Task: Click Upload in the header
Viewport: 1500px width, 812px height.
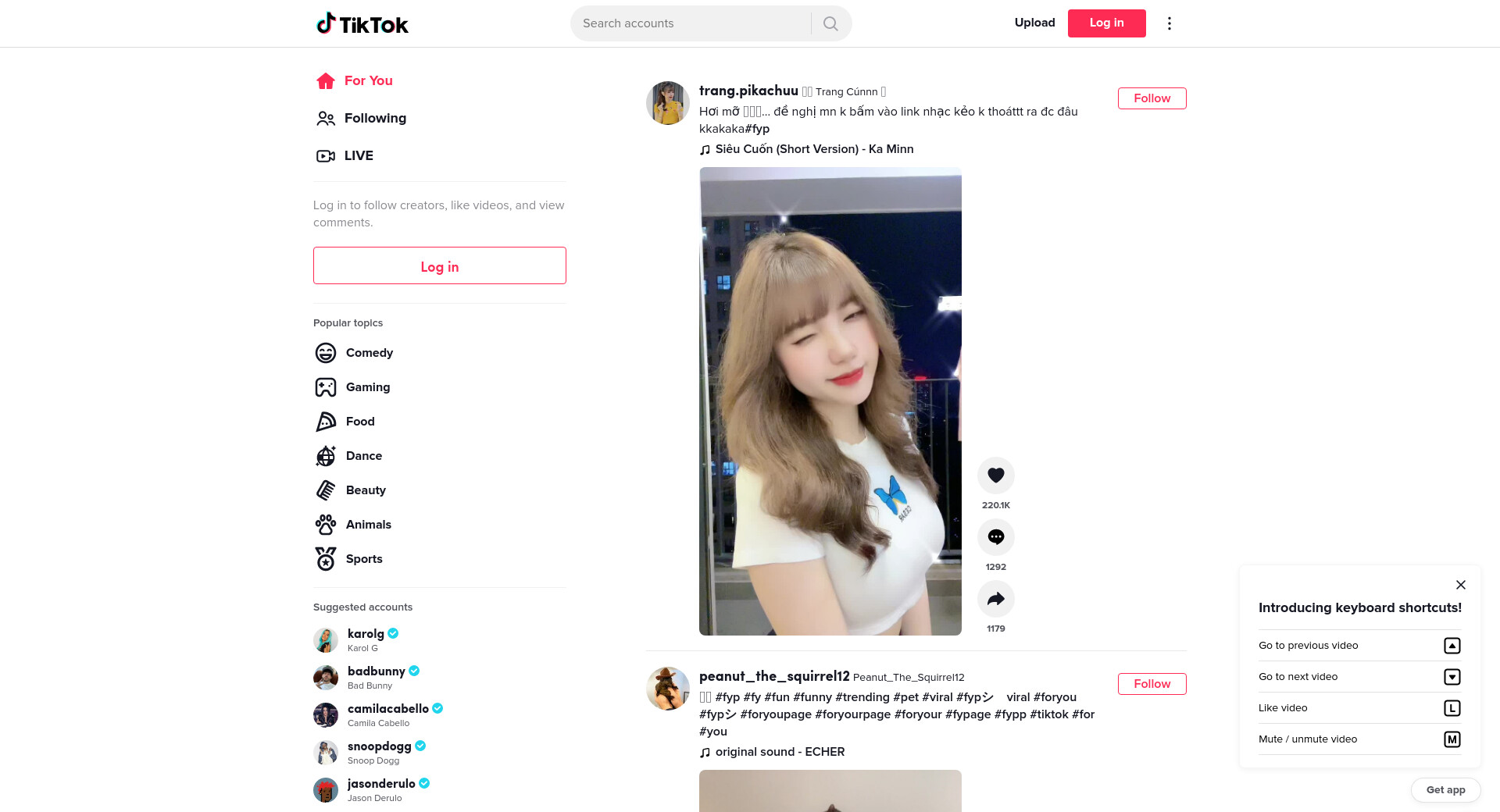Action: 1035,23
